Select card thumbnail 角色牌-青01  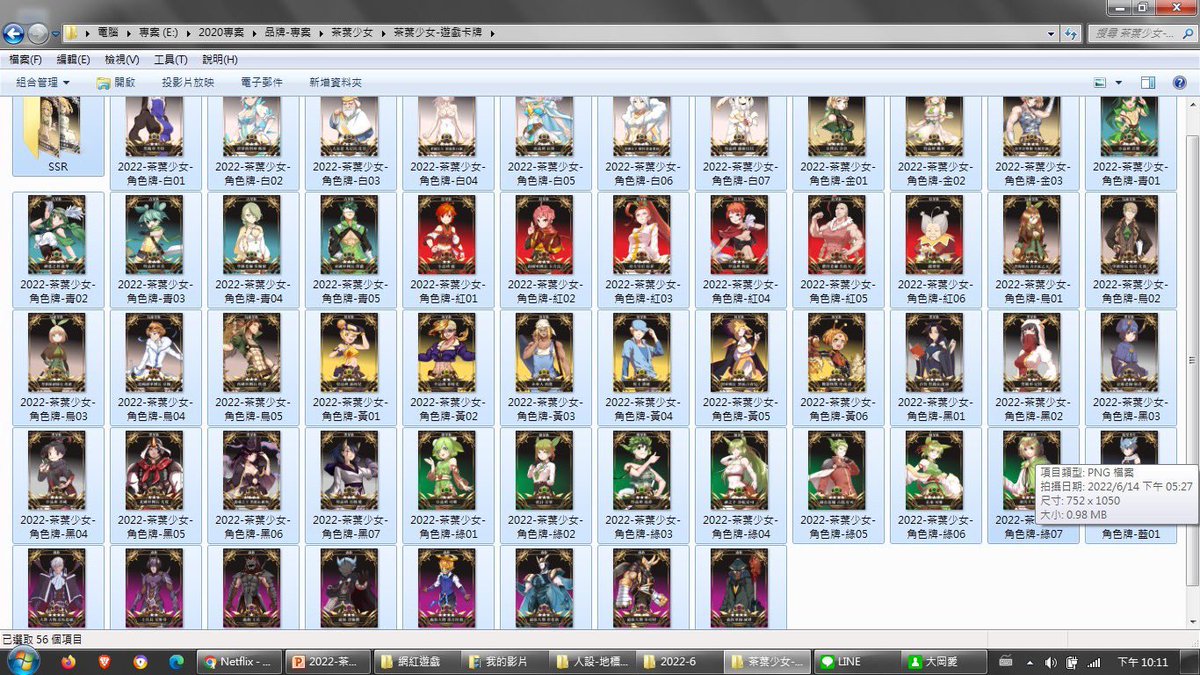tap(1129, 125)
